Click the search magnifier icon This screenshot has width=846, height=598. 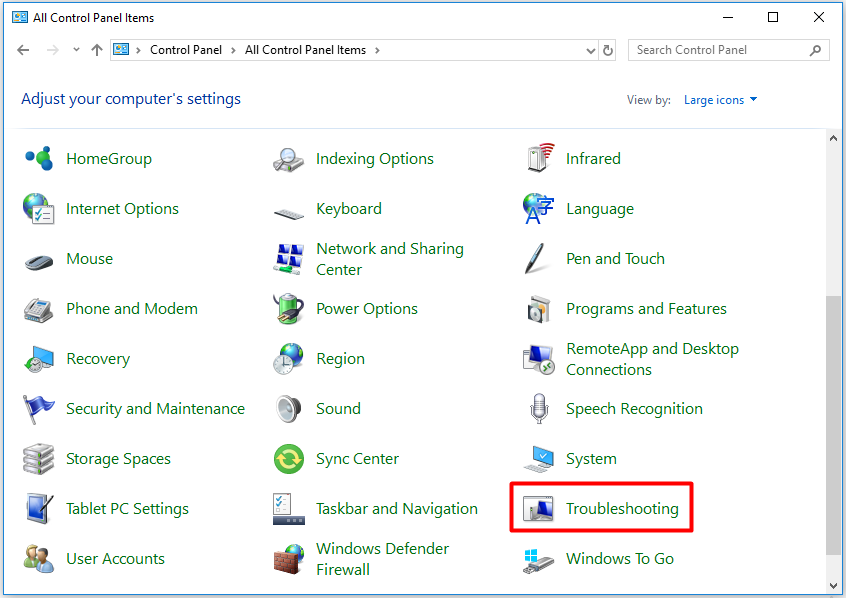click(x=815, y=50)
